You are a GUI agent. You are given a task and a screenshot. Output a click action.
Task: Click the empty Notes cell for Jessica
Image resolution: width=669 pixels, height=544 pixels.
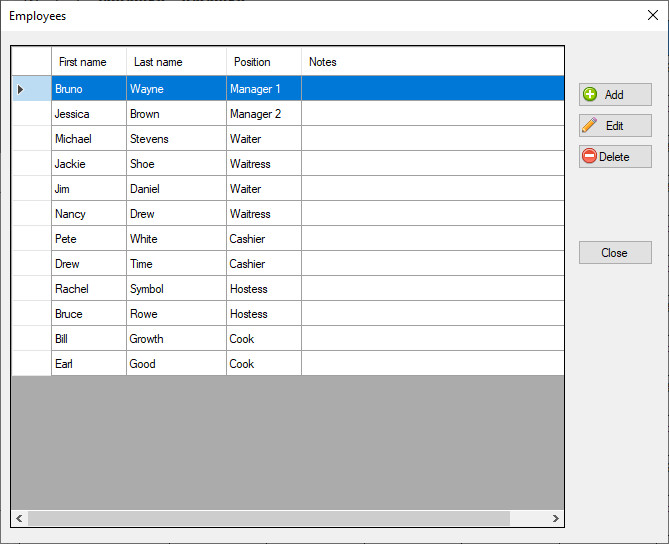433,113
